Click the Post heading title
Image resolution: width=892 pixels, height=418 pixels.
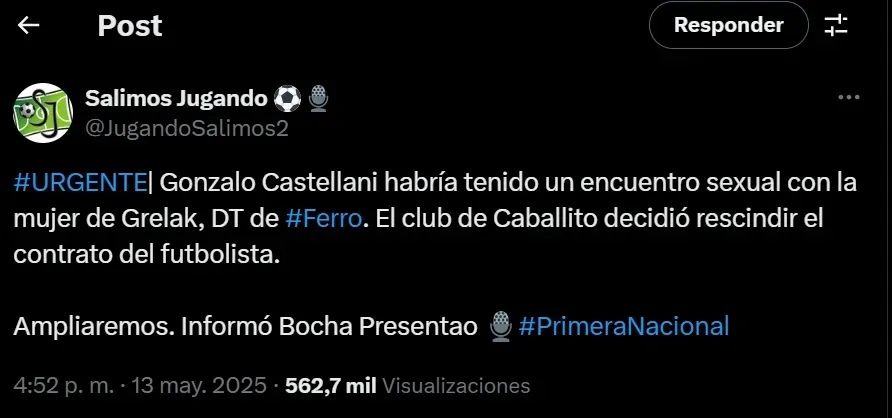tap(130, 26)
